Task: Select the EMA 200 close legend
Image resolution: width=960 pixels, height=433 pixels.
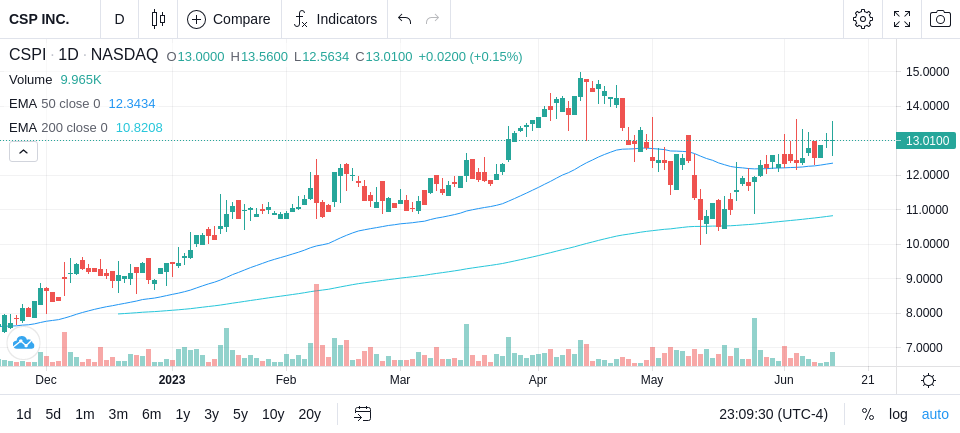Action: coord(58,127)
